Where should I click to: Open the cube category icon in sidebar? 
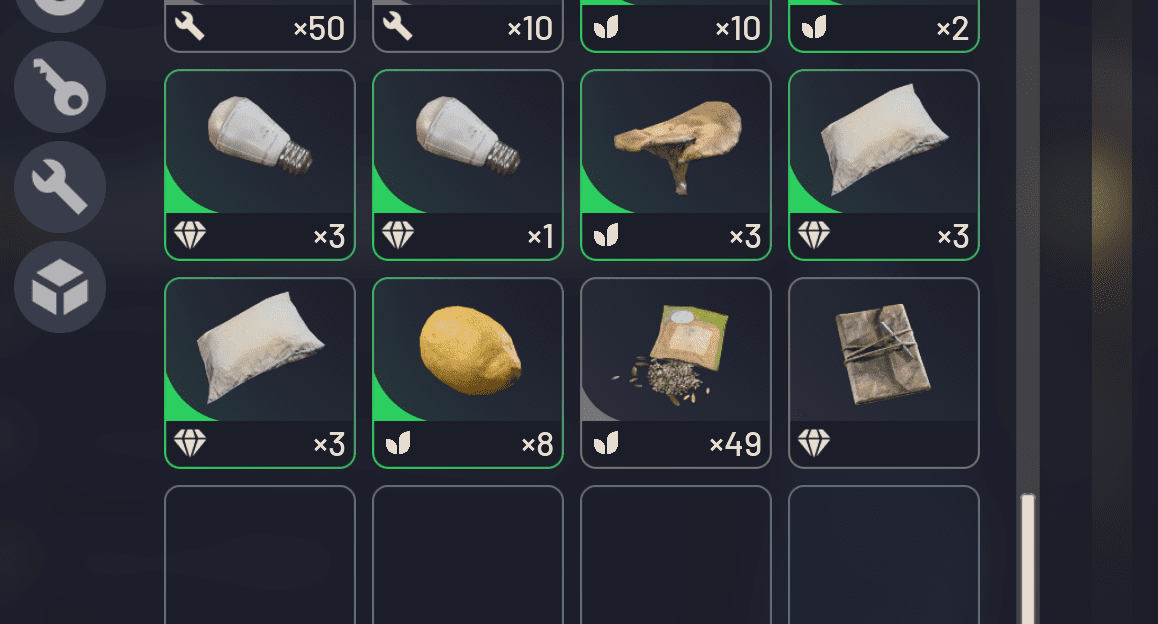tap(60, 287)
